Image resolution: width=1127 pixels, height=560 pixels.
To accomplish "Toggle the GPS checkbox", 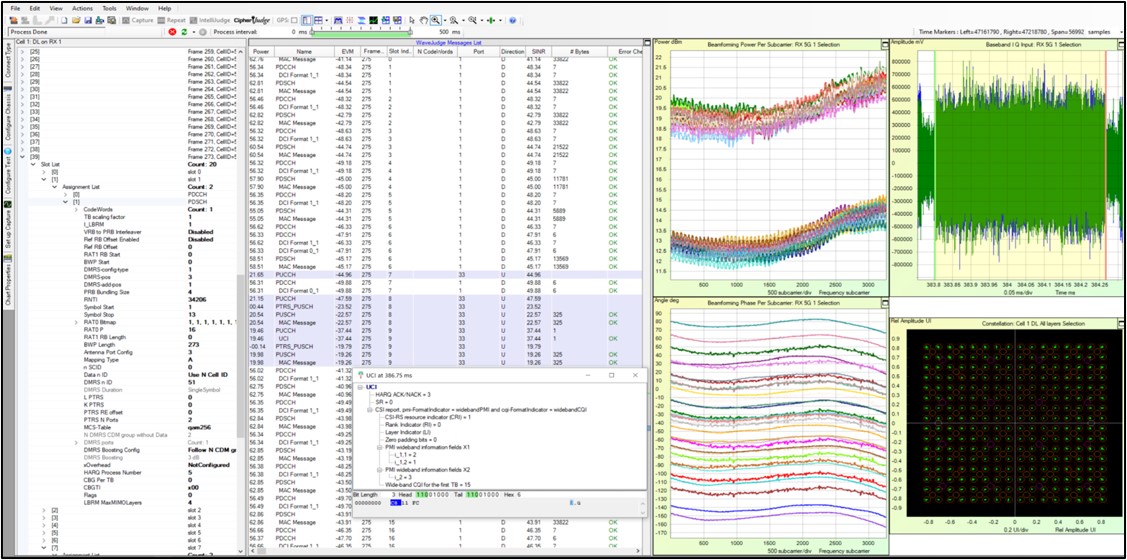I will pos(294,20).
